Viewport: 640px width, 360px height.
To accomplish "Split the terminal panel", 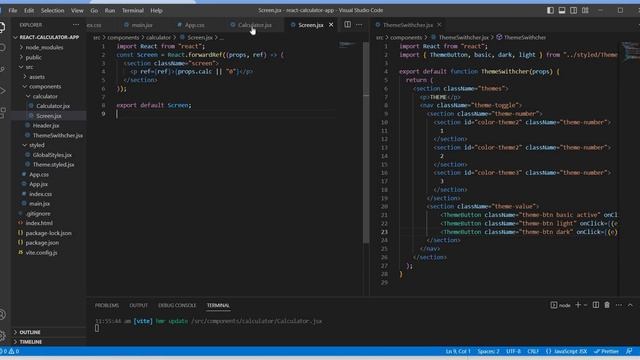I will coord(596,305).
